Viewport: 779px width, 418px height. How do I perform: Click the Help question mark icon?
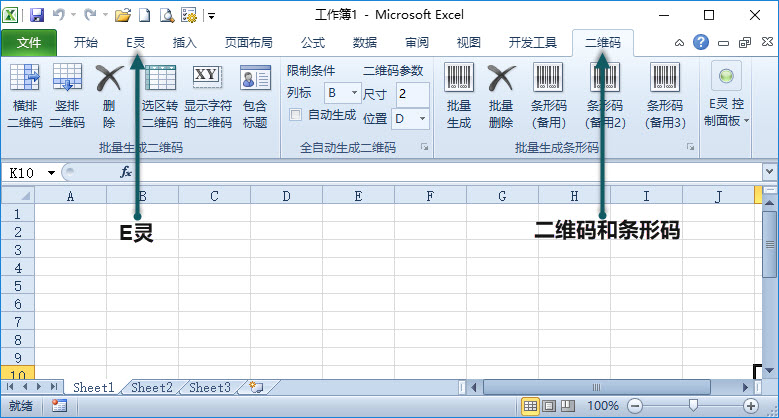701,42
